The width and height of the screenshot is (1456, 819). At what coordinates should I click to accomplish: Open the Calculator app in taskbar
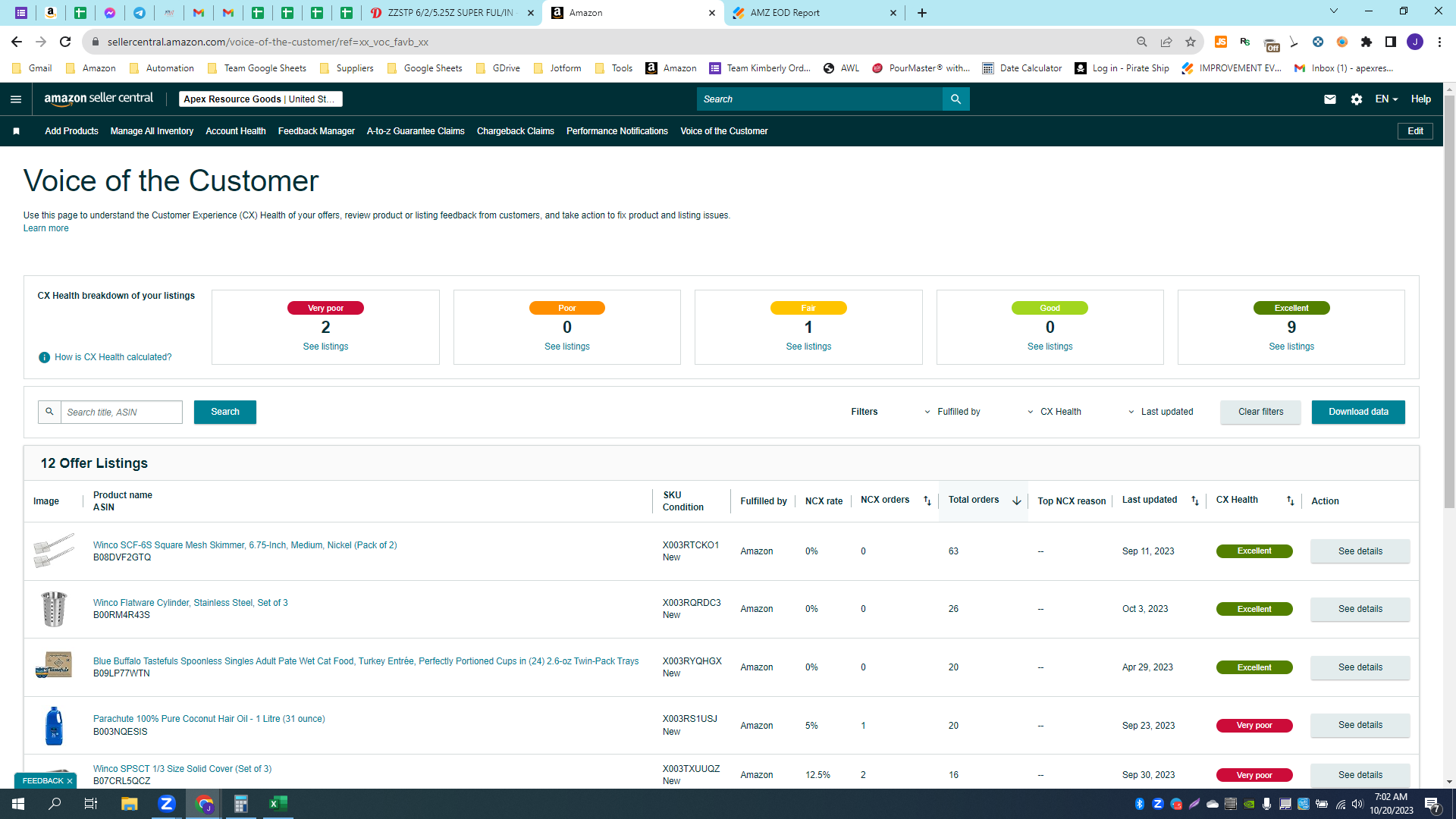click(x=241, y=804)
